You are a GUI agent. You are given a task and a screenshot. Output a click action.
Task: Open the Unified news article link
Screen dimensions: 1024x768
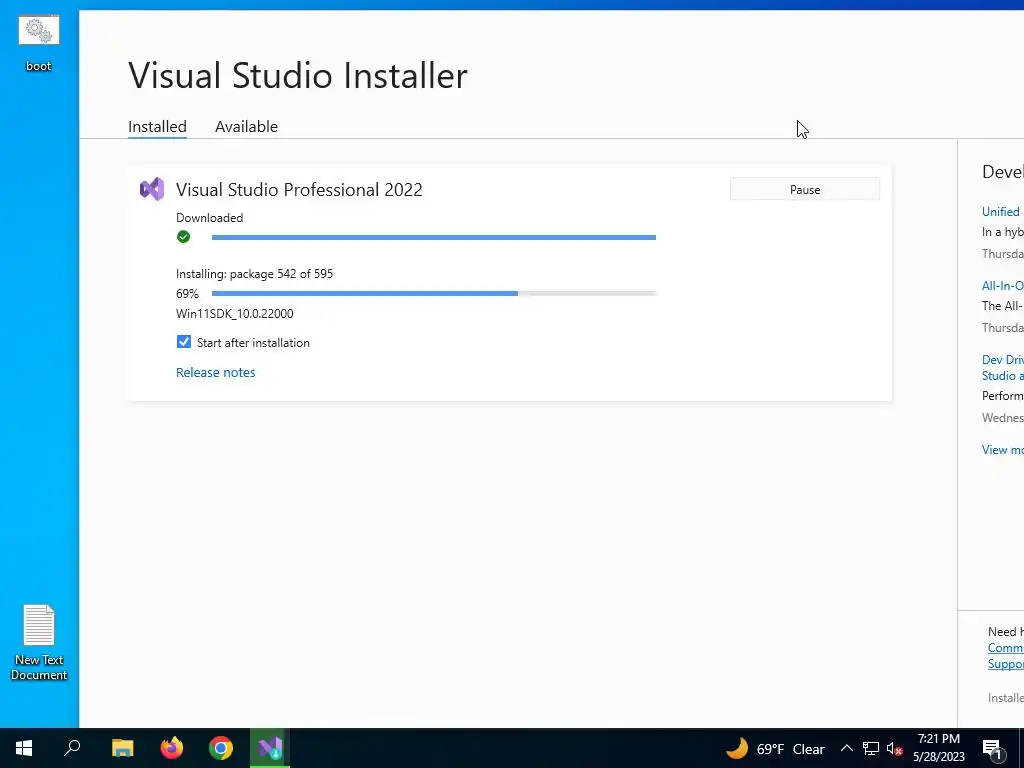coord(1002,212)
